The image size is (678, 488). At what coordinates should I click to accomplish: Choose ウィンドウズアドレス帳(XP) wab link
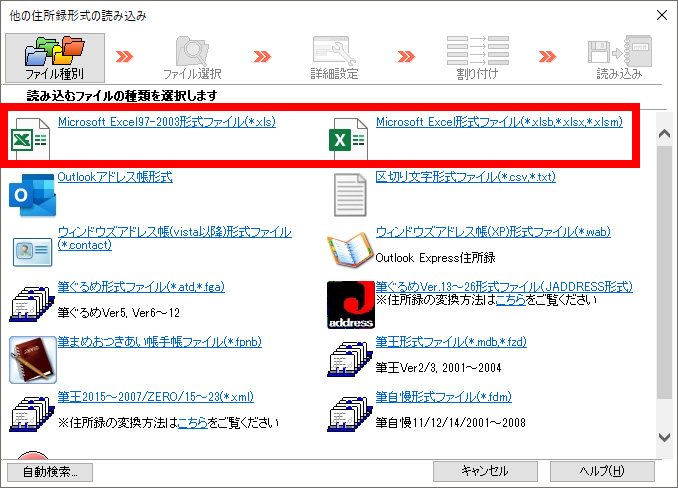click(493, 232)
